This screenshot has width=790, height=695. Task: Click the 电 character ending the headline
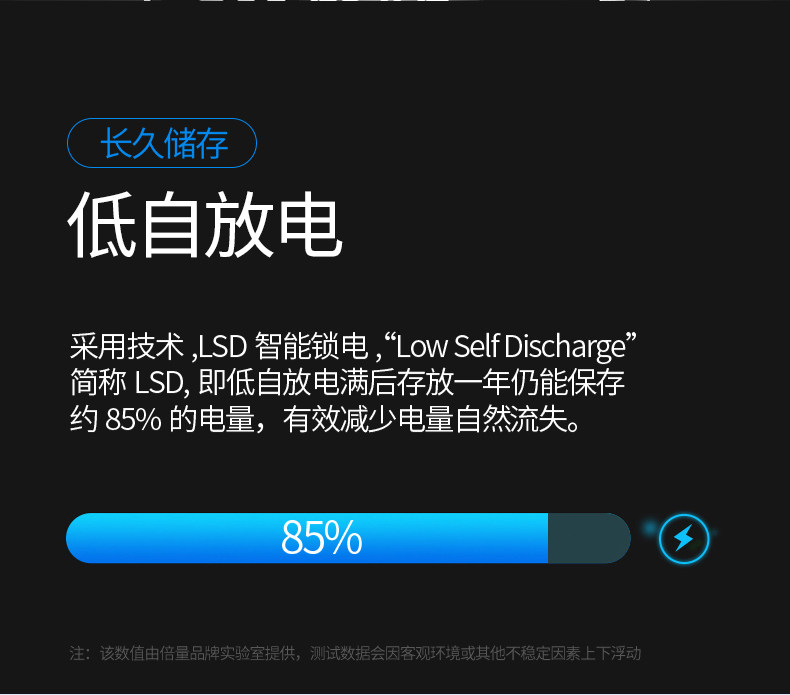[x=311, y=224]
